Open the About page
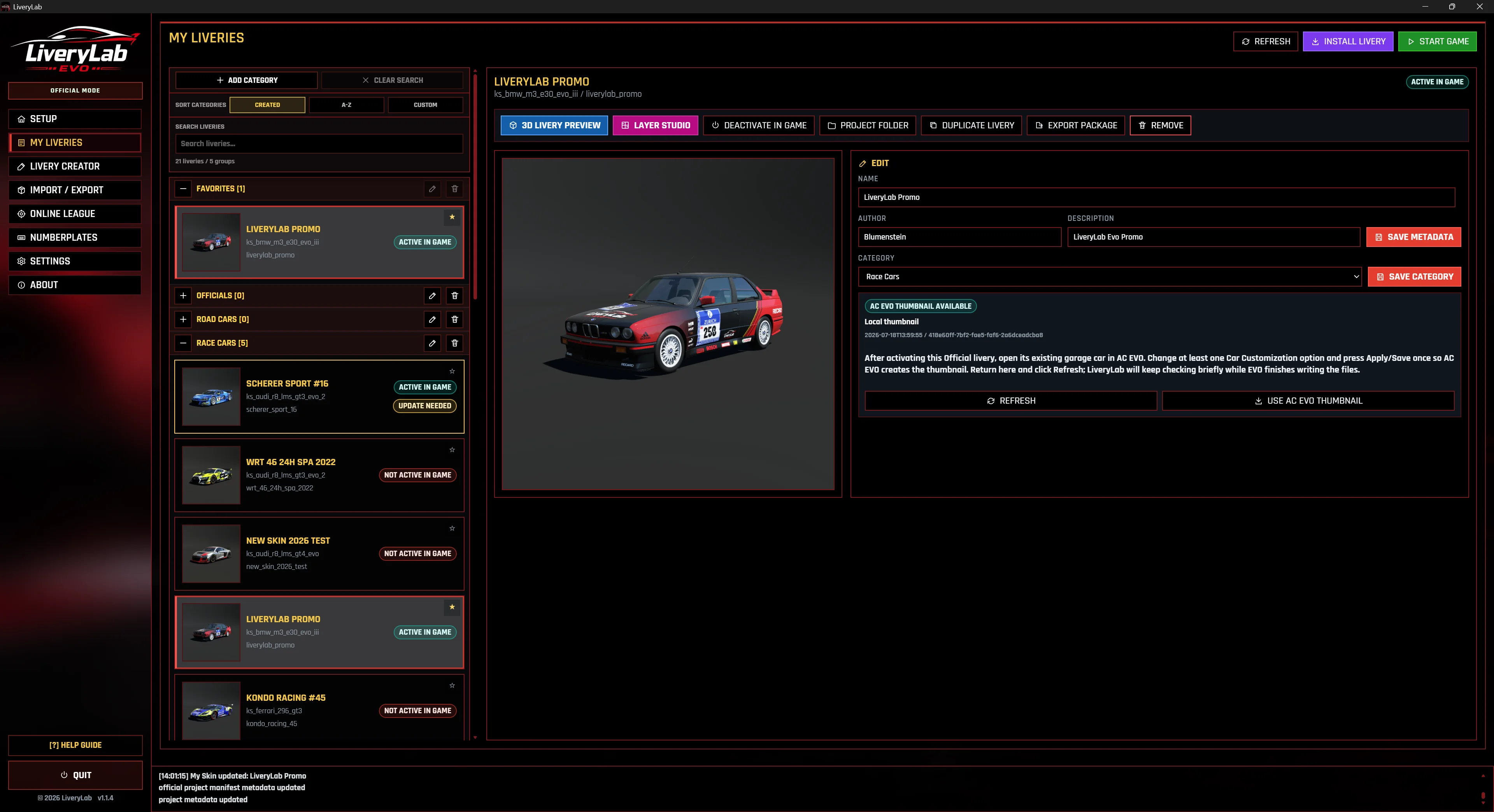Viewport: 1494px width, 812px height. pyautogui.click(x=75, y=285)
